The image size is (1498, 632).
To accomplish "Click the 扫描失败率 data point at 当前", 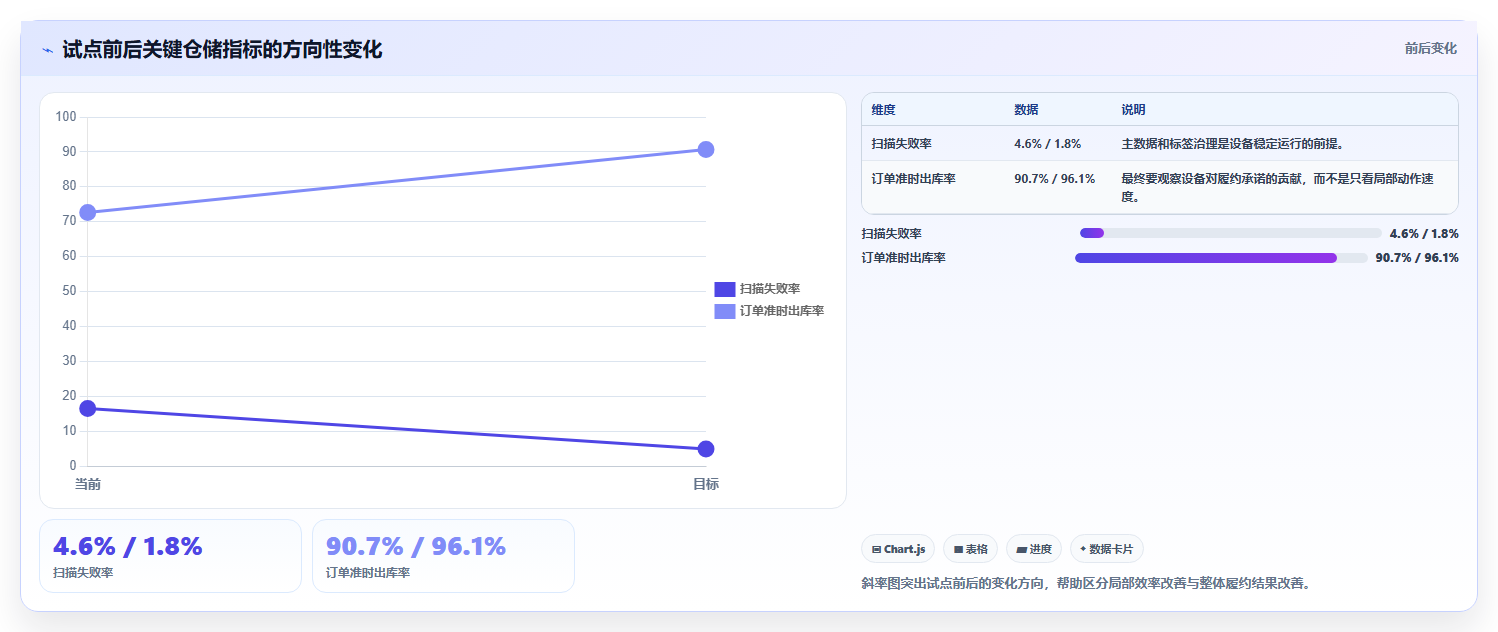I will pos(88,408).
